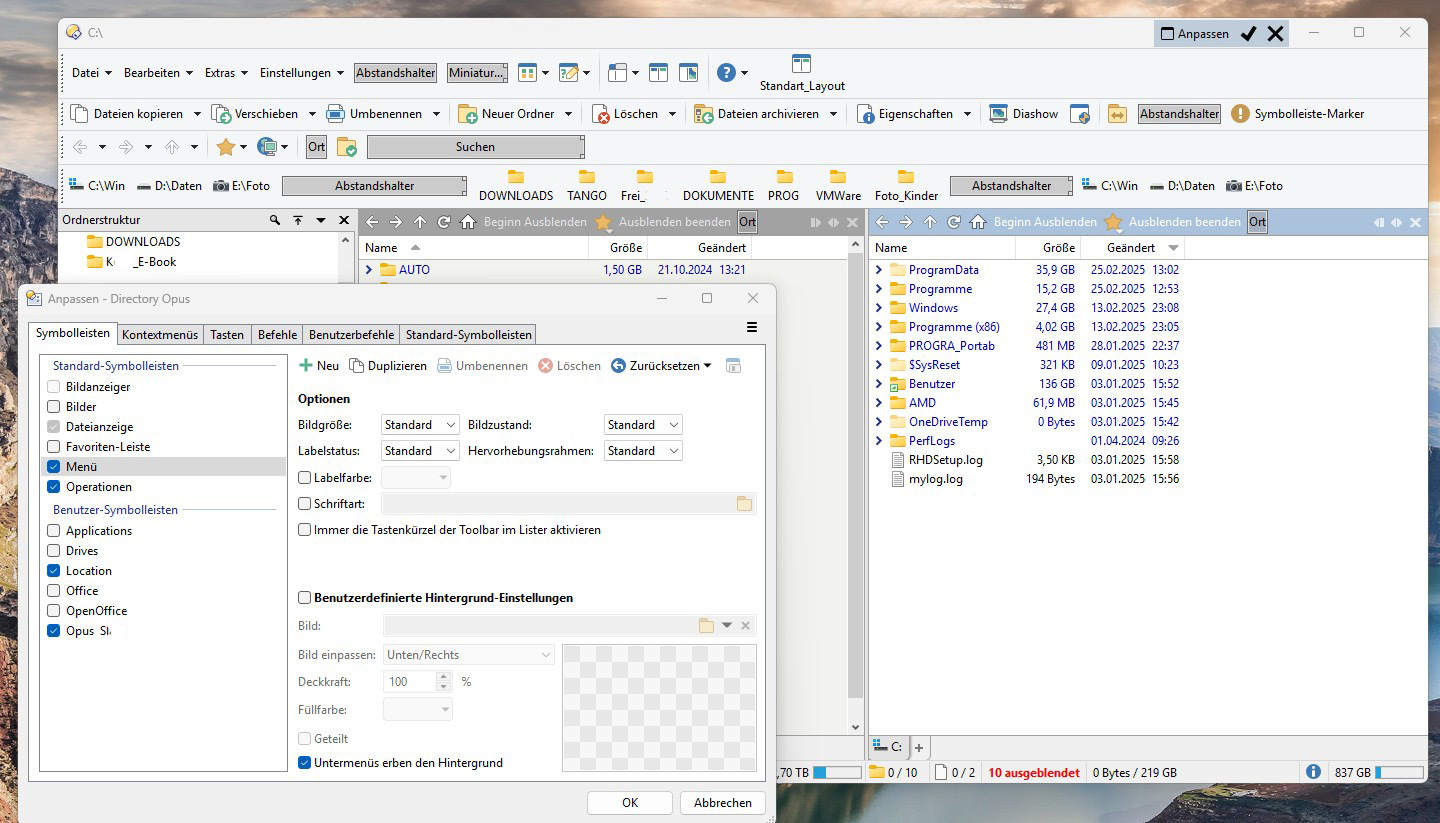1440x823 pixels.
Task: Switch to the Standard-Symbolleisten tab
Action: [x=469, y=335]
